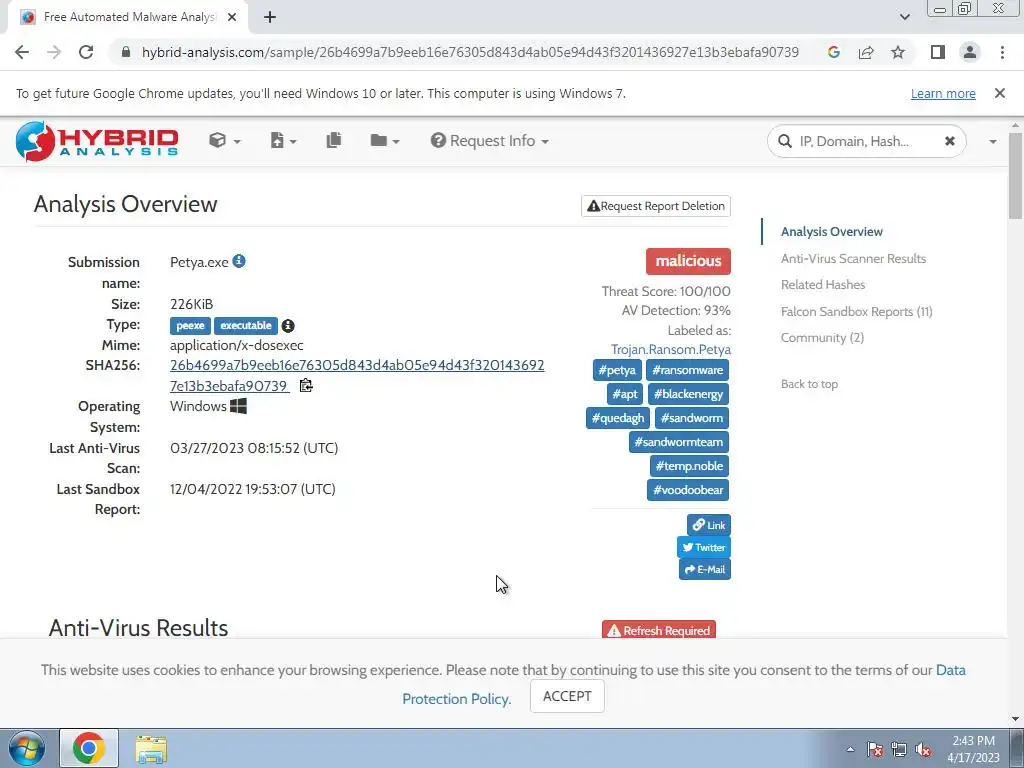Viewport: 1024px width, 768px height.
Task: Click the Refresh Required warning button
Action: (659, 630)
